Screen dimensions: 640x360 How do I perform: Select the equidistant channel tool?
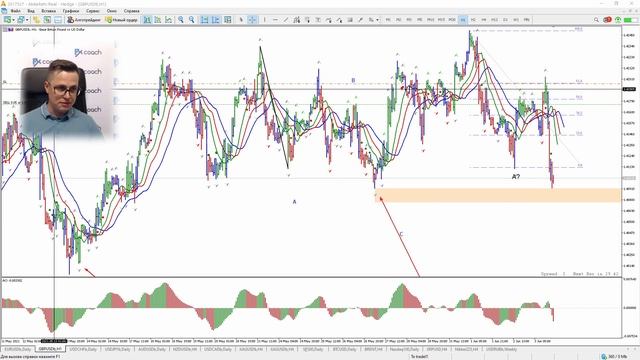coord(297,20)
